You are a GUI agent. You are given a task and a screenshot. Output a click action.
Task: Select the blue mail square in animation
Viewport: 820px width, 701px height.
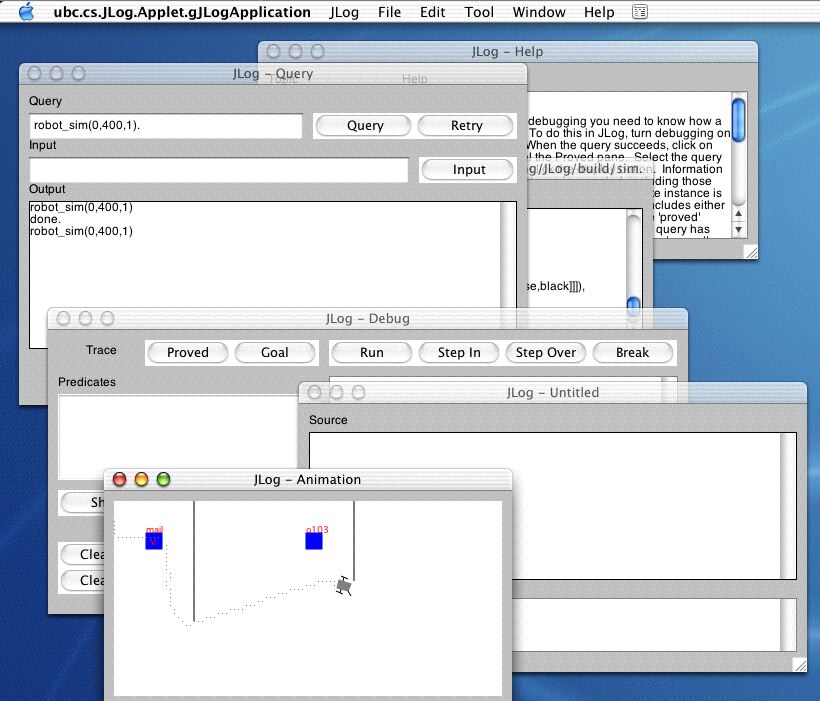click(x=153, y=541)
